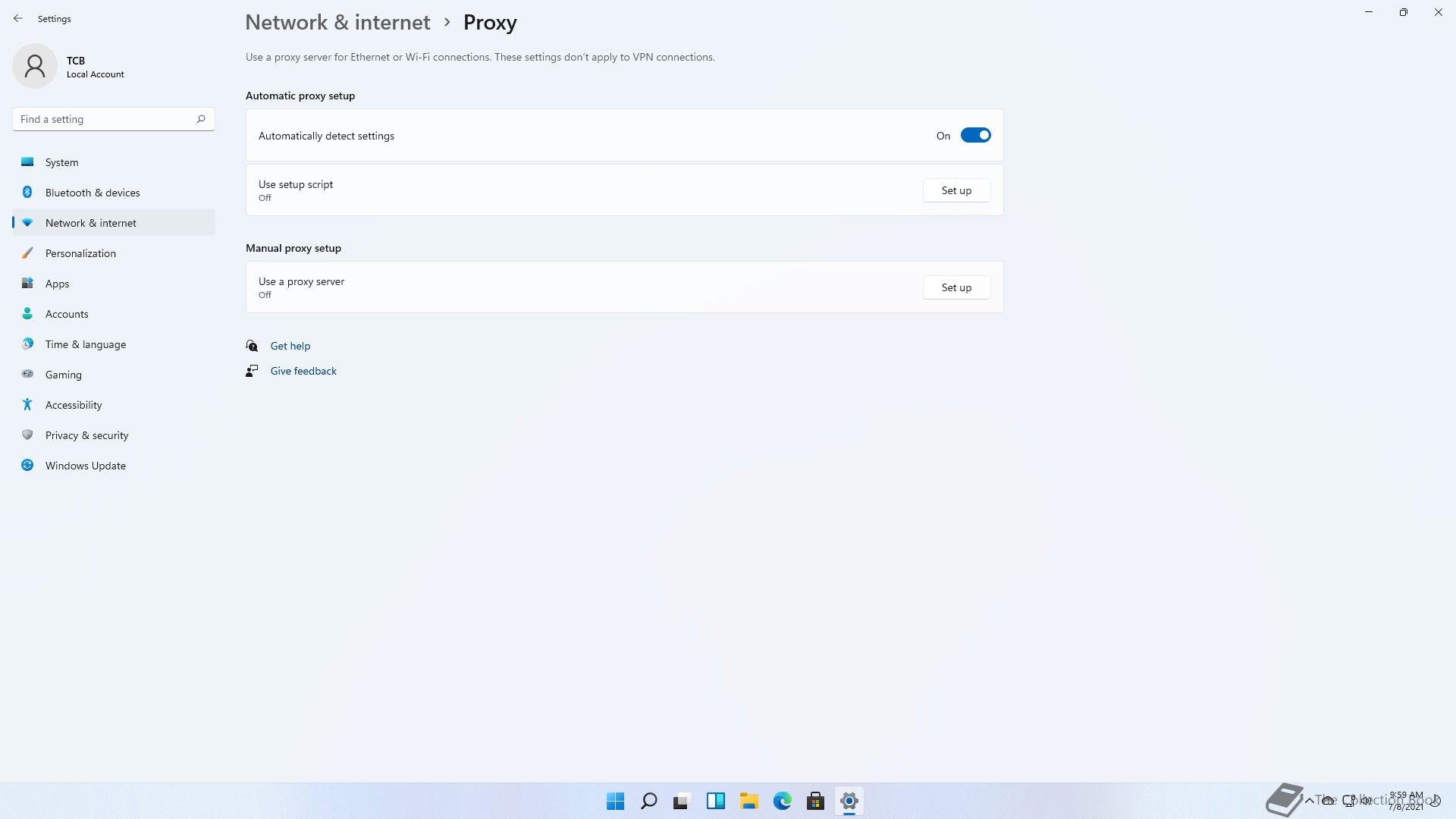This screenshot has height=819, width=1456.
Task: Open Bluetooth & devices category
Action: pos(93,193)
